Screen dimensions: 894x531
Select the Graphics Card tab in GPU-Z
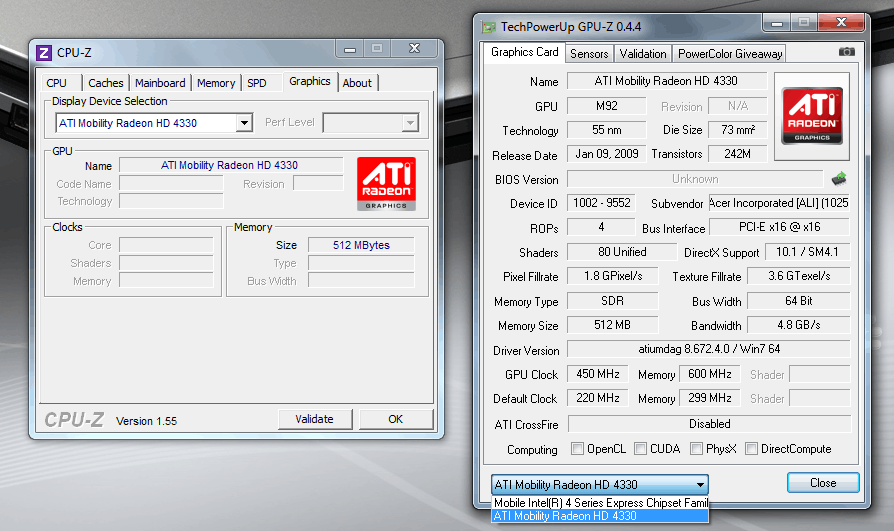point(525,52)
